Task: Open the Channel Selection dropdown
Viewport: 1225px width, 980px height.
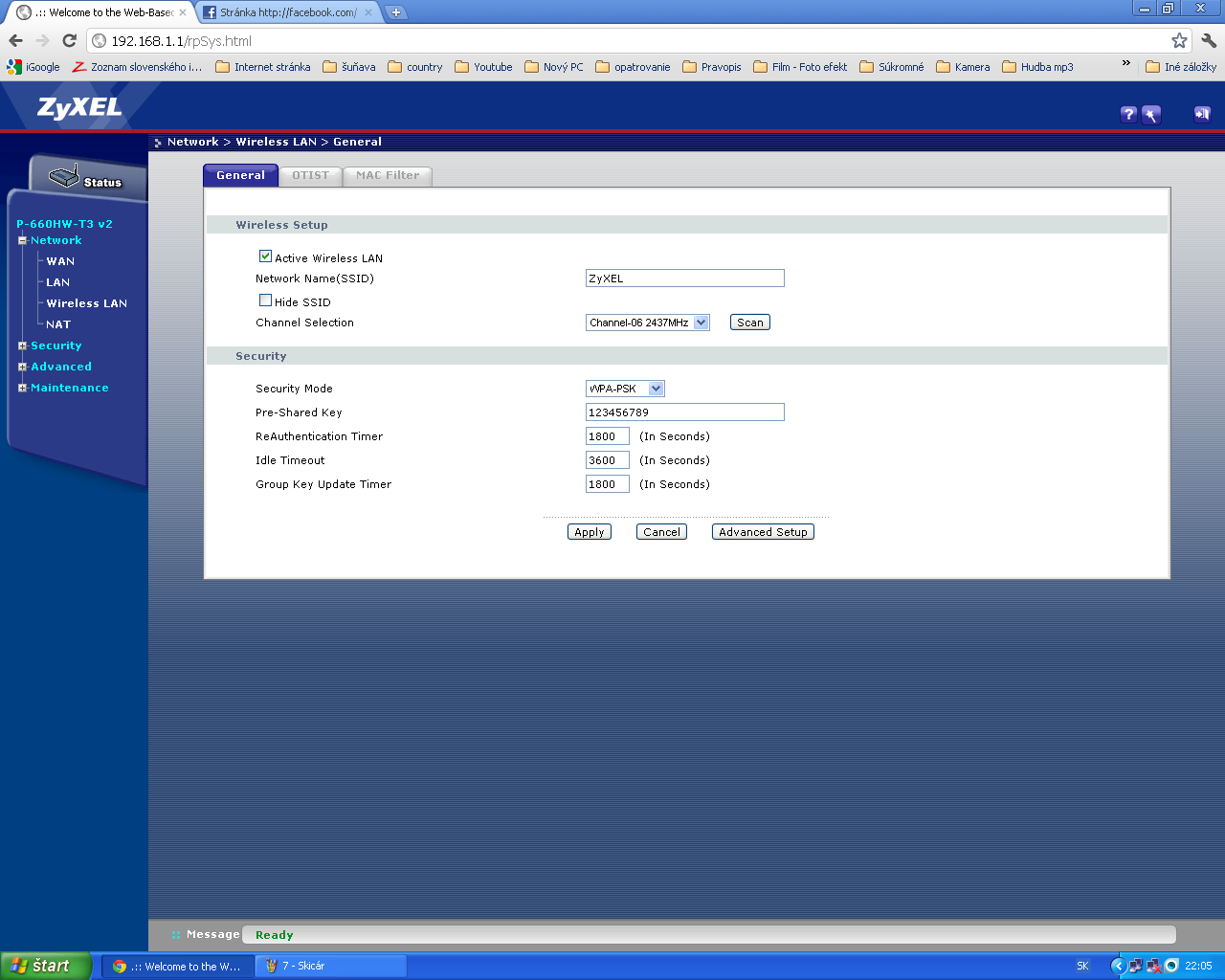Action: click(648, 323)
